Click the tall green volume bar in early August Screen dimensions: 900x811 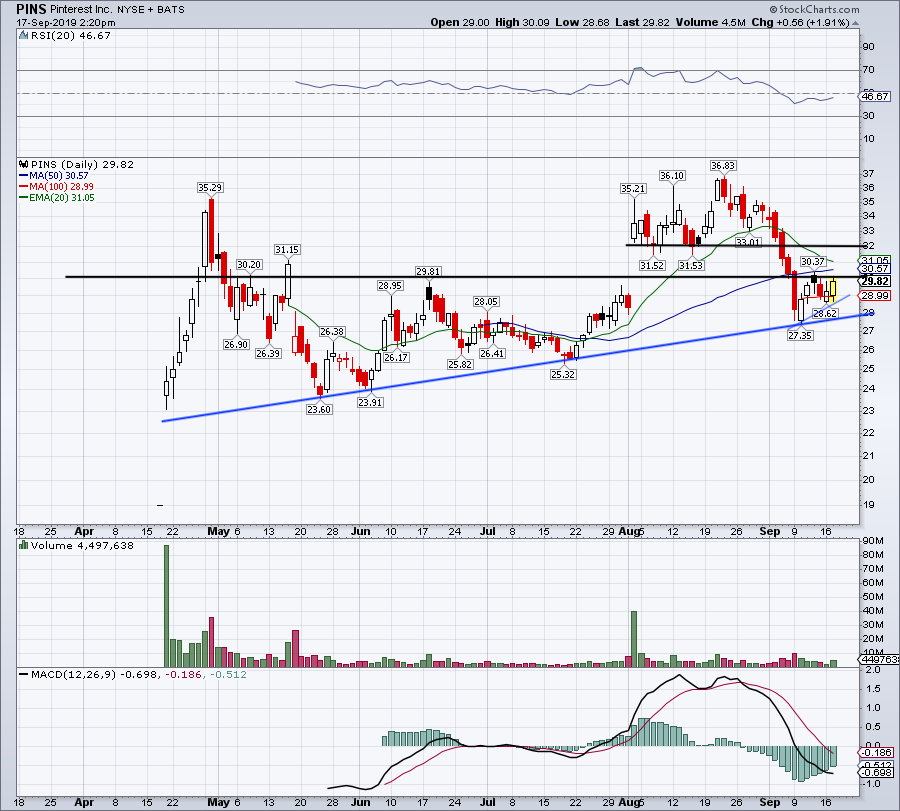[634, 639]
